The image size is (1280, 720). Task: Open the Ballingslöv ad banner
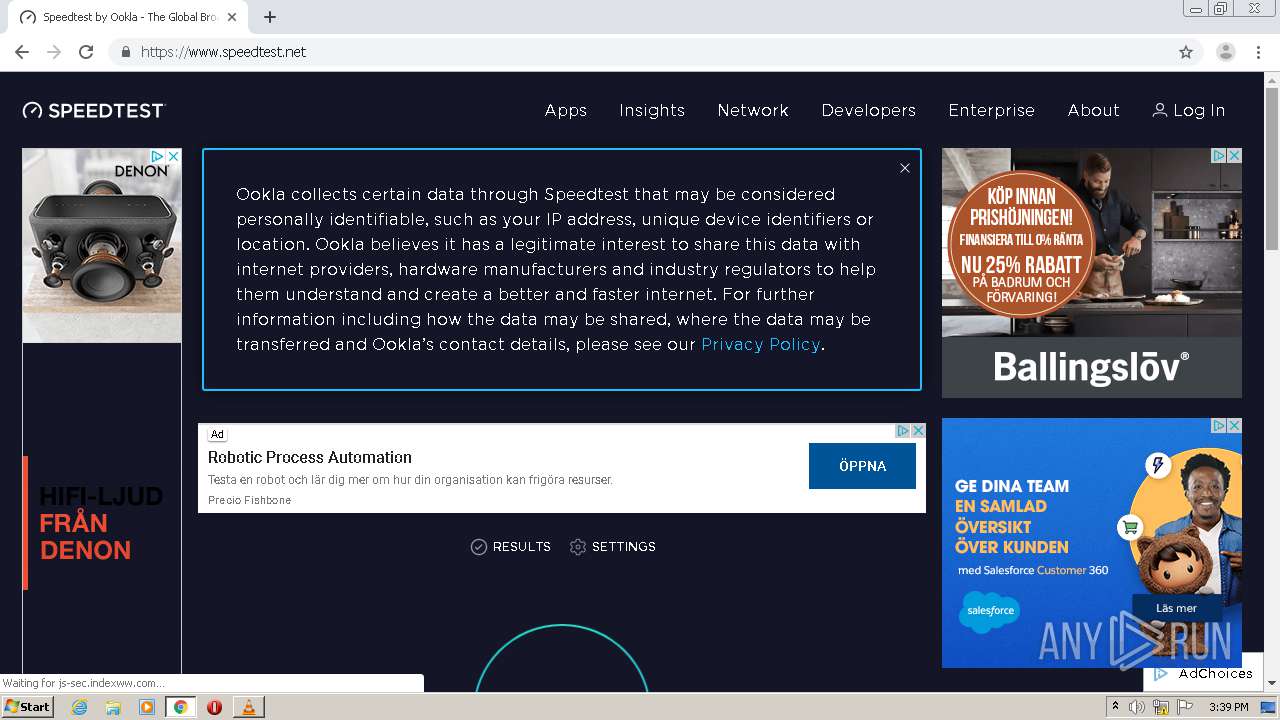pyautogui.click(x=1092, y=273)
